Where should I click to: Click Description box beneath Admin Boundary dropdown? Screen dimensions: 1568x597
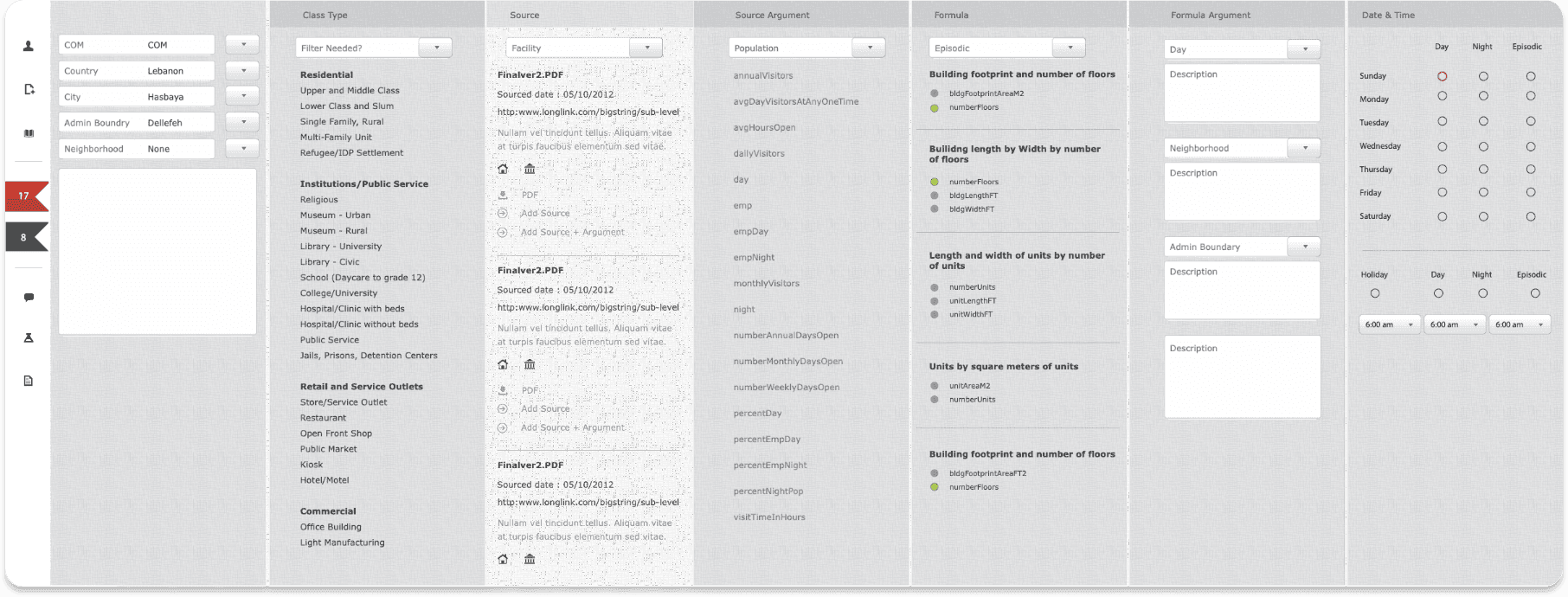point(1242,290)
